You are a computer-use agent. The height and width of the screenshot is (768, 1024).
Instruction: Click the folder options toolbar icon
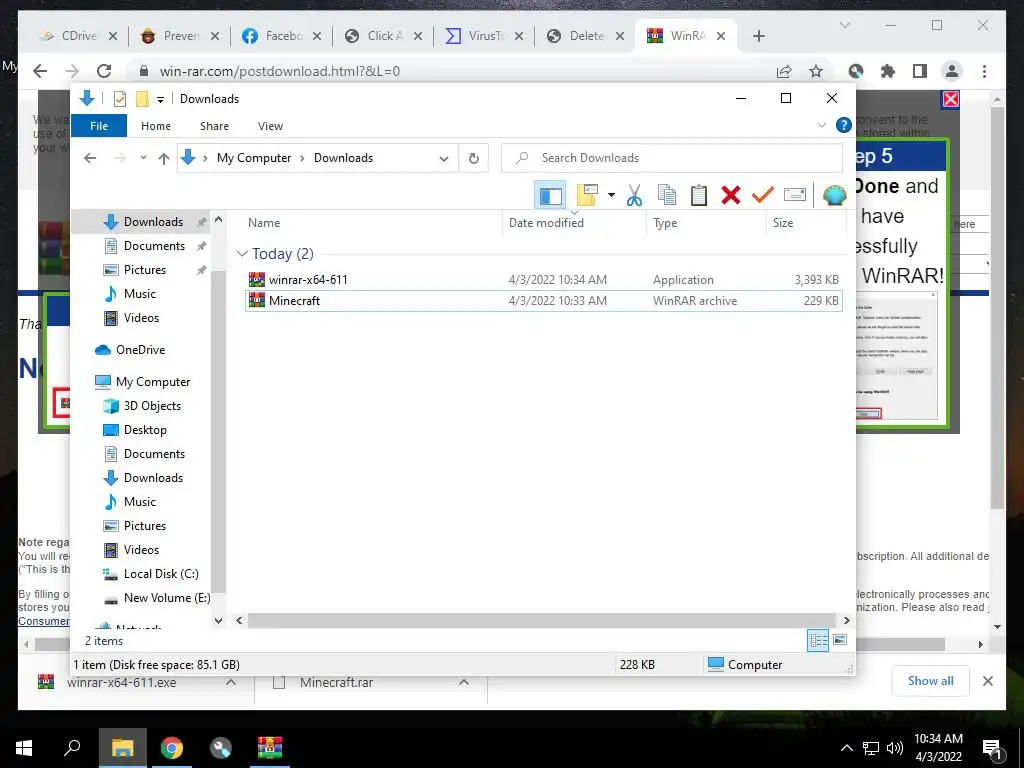coord(588,195)
